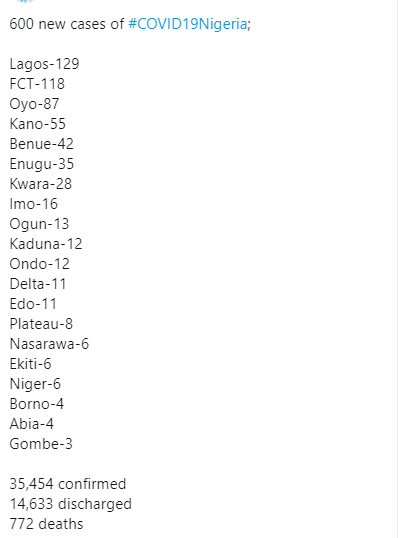Click the Imo-16 line

34,204
